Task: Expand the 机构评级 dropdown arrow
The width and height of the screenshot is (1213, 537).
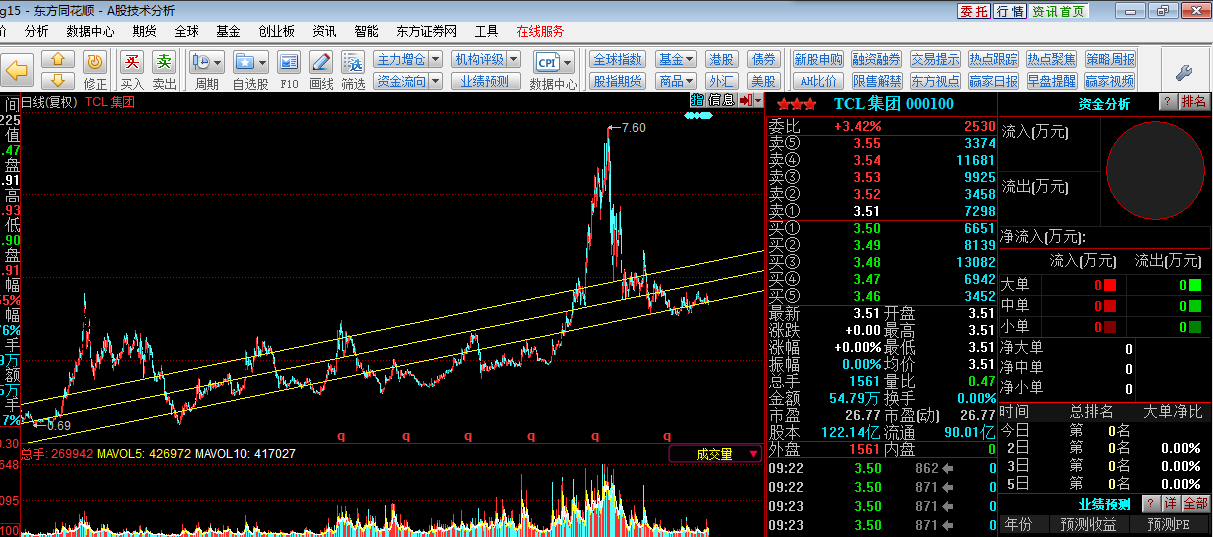Action: click(x=513, y=60)
